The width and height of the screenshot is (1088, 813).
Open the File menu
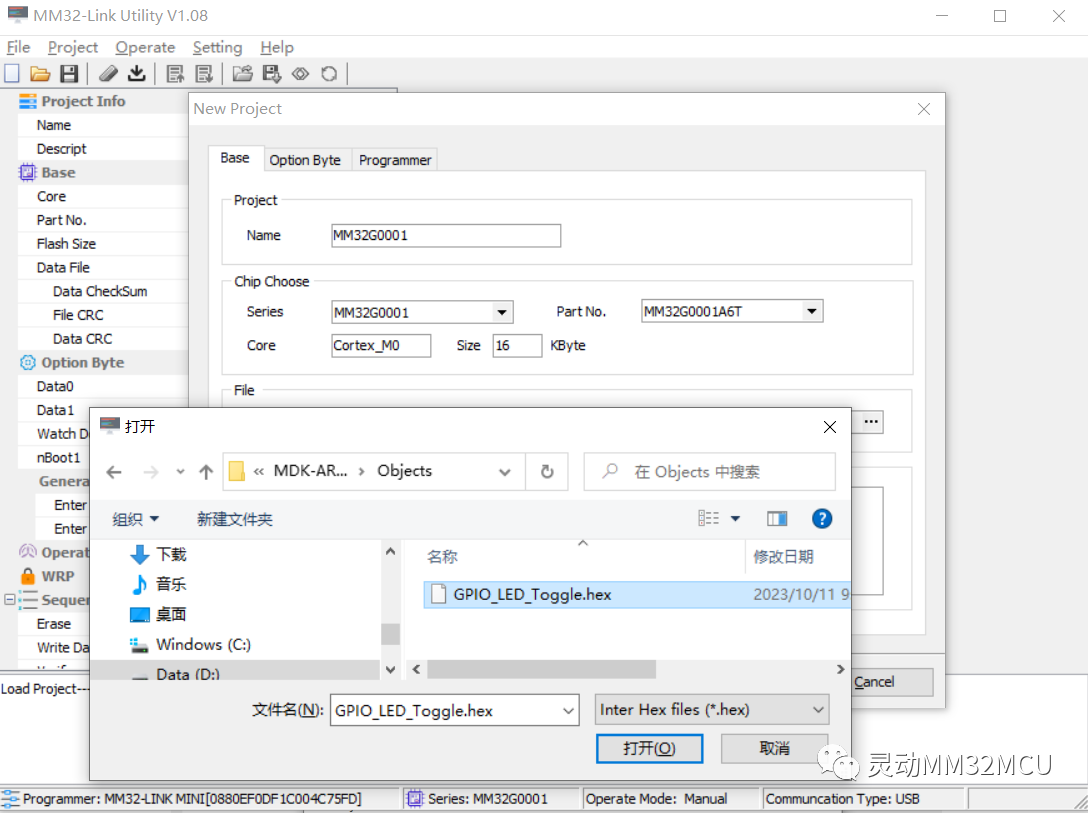(x=18, y=47)
